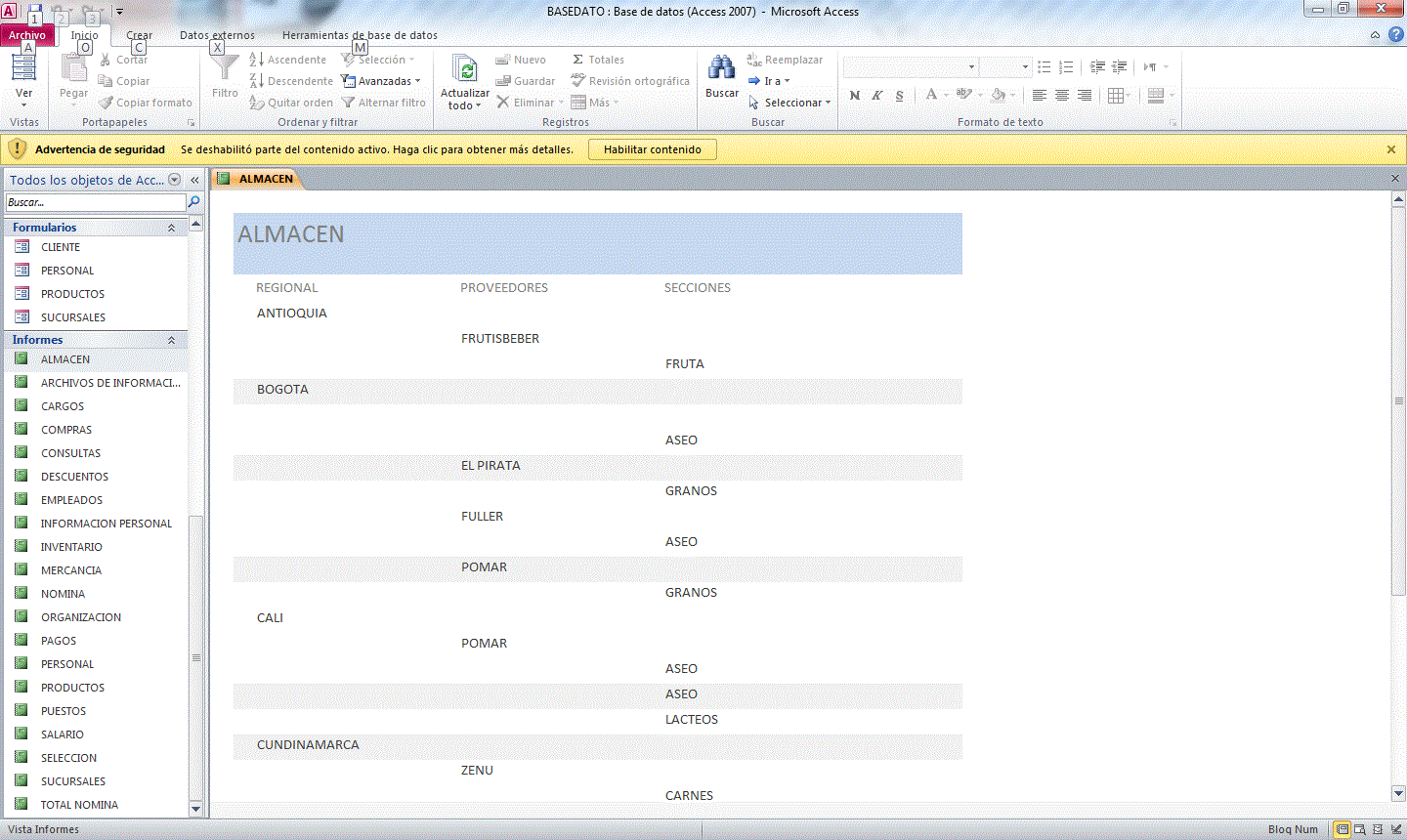The width and height of the screenshot is (1407, 840).
Task: Open Vista previa de impresión from status bar
Action: point(1359,828)
